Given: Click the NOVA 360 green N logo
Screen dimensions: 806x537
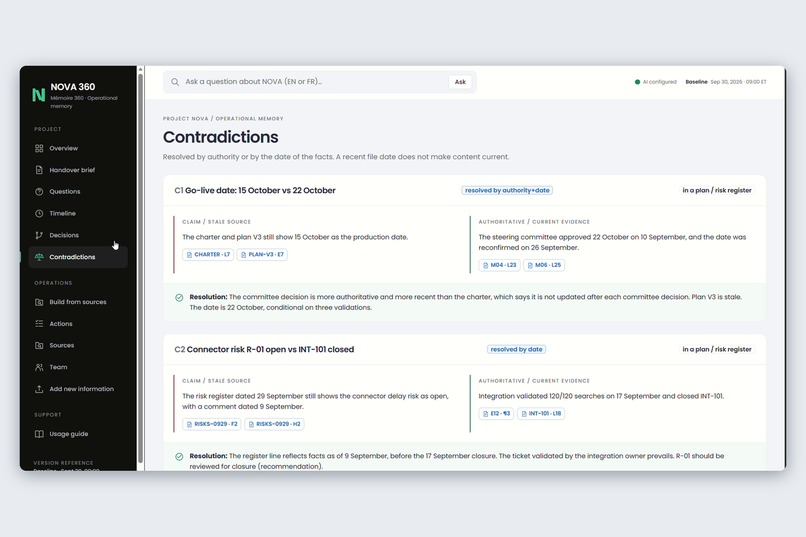Looking at the screenshot, I should pyautogui.click(x=39, y=95).
